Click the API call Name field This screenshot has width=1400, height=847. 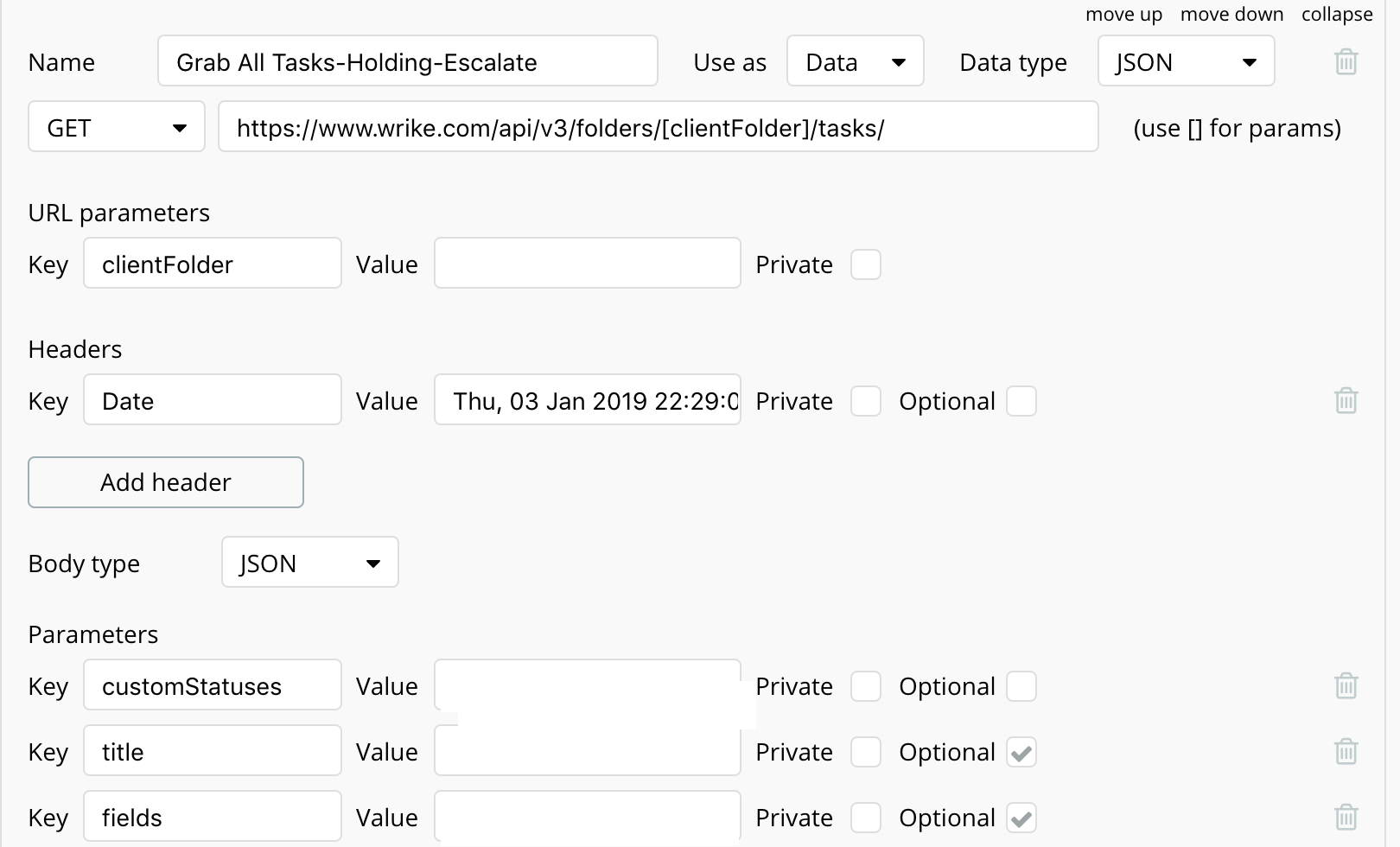click(x=407, y=62)
